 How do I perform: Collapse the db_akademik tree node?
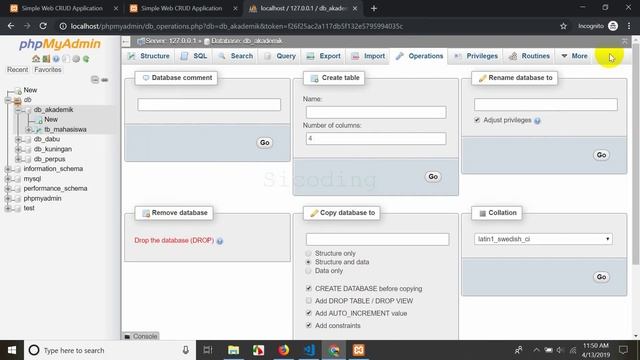coord(18,110)
